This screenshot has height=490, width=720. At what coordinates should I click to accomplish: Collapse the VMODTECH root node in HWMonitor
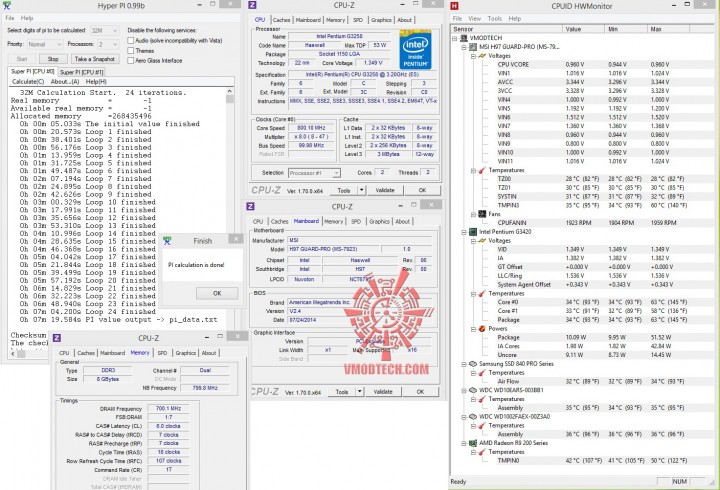455,38
